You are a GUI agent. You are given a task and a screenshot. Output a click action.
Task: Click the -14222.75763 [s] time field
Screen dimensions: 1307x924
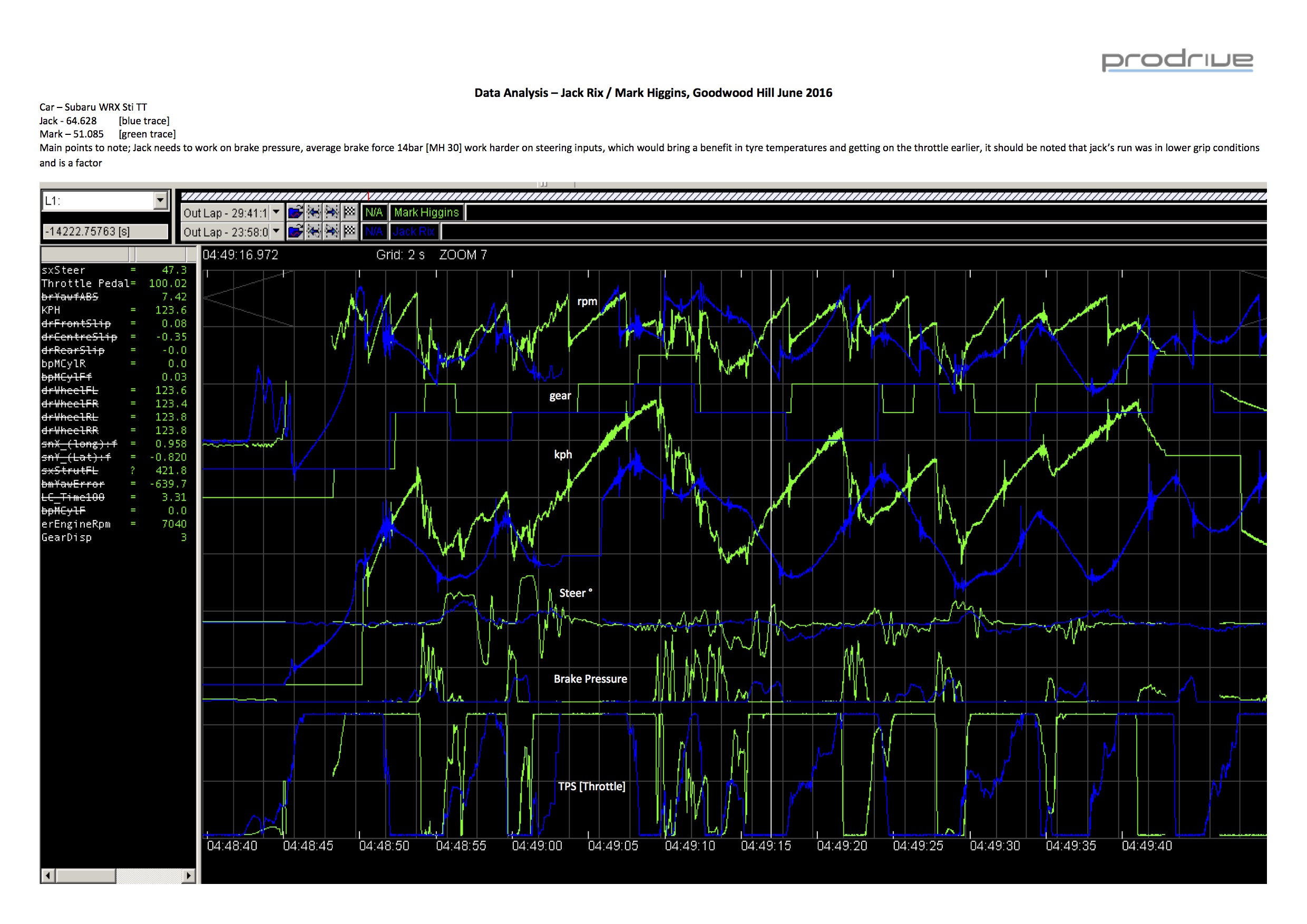(105, 232)
